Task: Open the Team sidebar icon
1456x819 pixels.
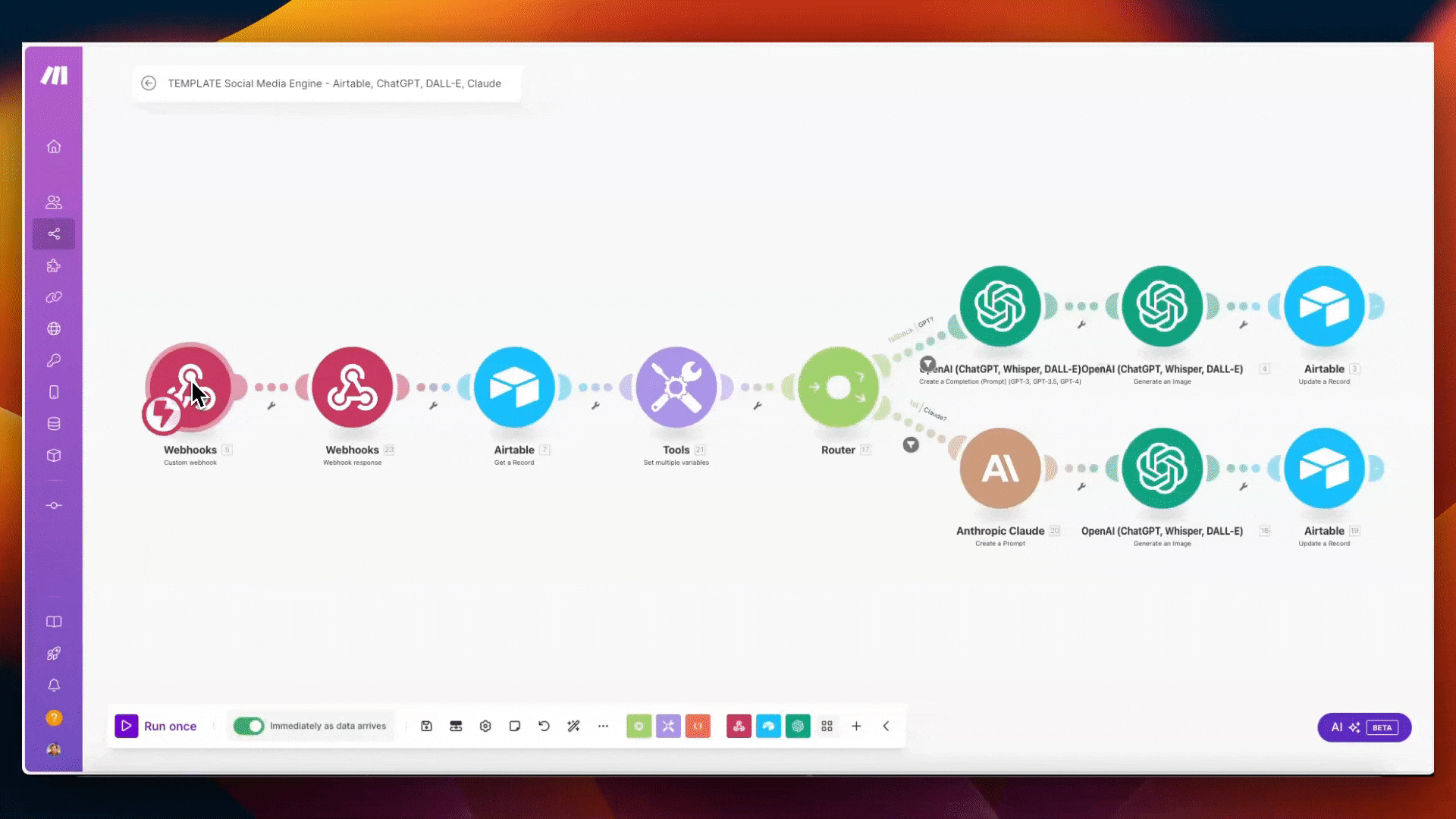Action: click(x=54, y=202)
